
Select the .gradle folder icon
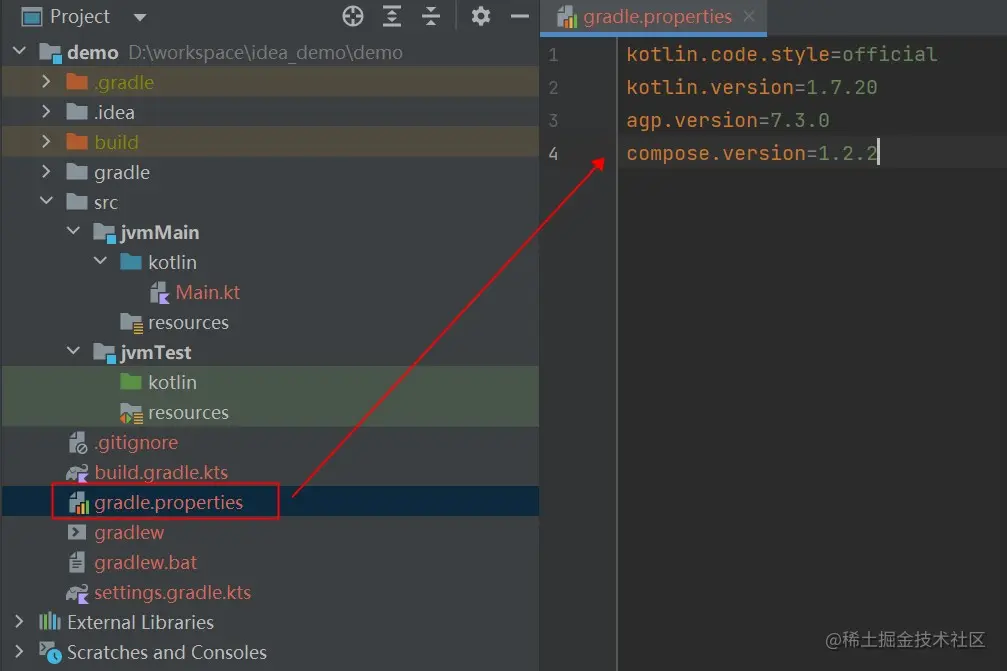[x=77, y=82]
